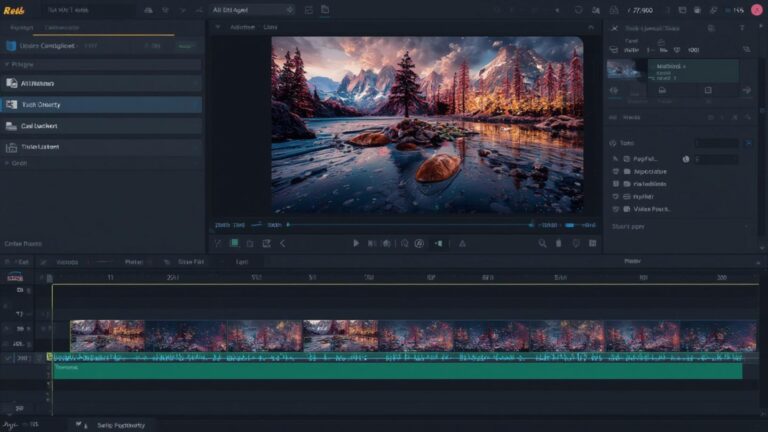Toggle visibility of the 'Apporciature' property row

coord(616,171)
